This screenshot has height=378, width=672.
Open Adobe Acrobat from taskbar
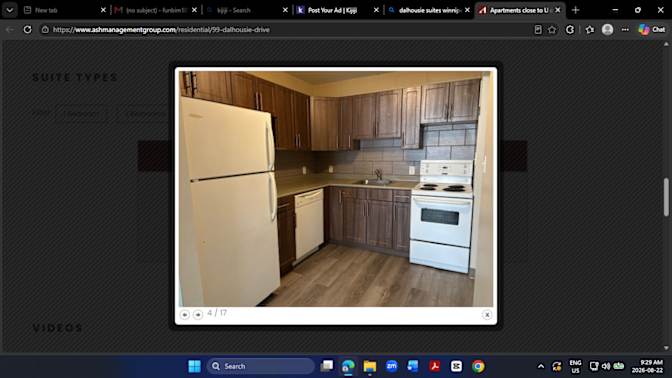(435, 366)
